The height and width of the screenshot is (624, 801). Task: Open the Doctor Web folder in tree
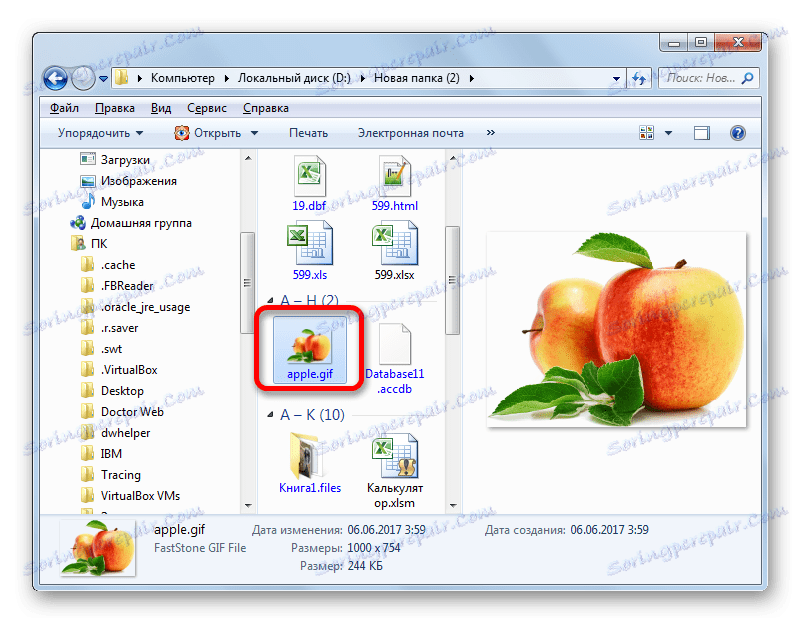click(x=132, y=412)
